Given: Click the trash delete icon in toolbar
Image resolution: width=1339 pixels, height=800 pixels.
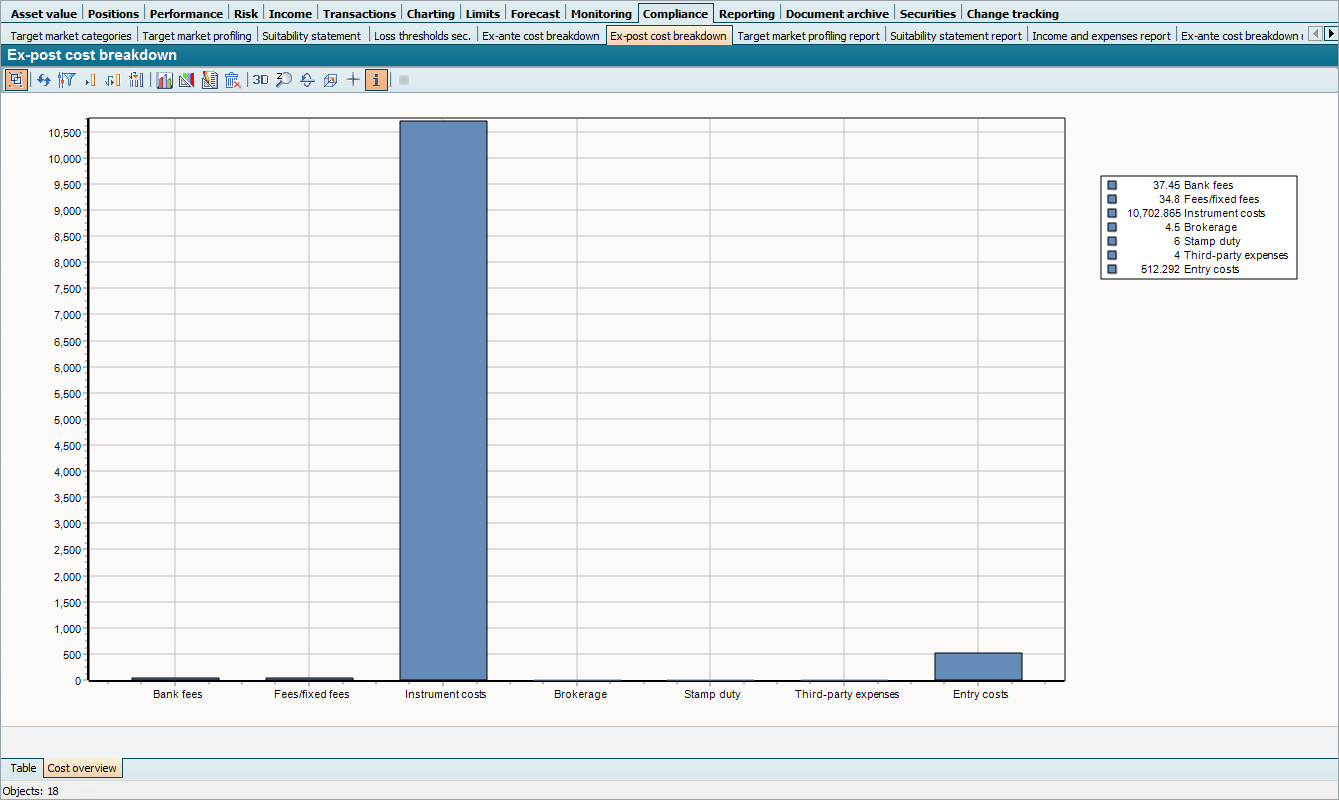Looking at the screenshot, I should click(x=233, y=80).
